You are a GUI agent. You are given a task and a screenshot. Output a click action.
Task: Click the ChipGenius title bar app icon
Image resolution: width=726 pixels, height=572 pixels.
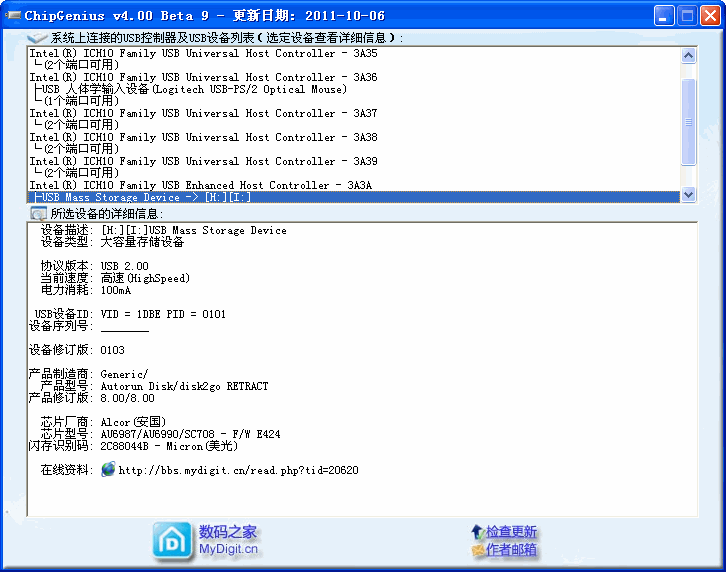[x=13, y=15]
